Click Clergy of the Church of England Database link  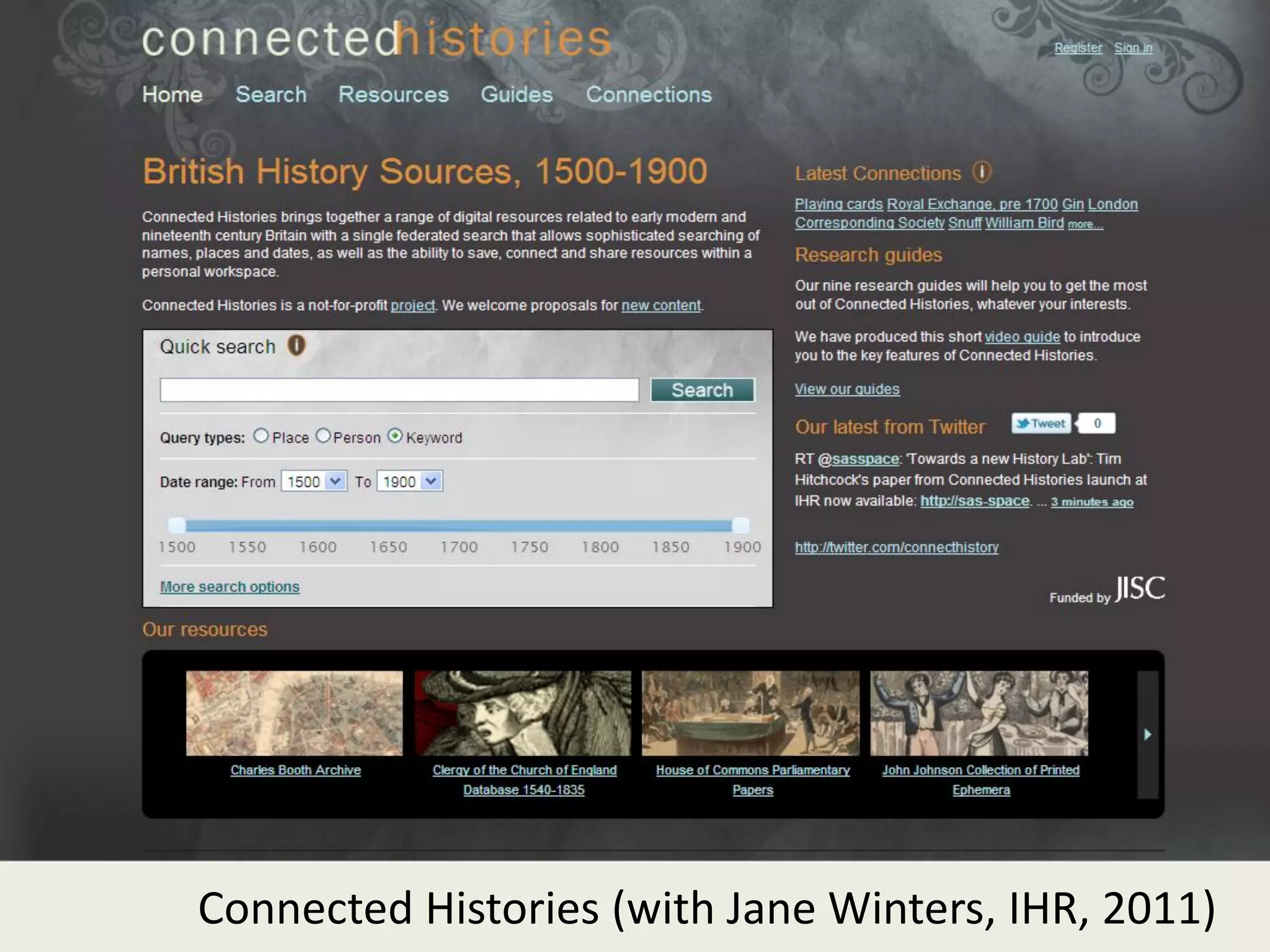coord(525,780)
